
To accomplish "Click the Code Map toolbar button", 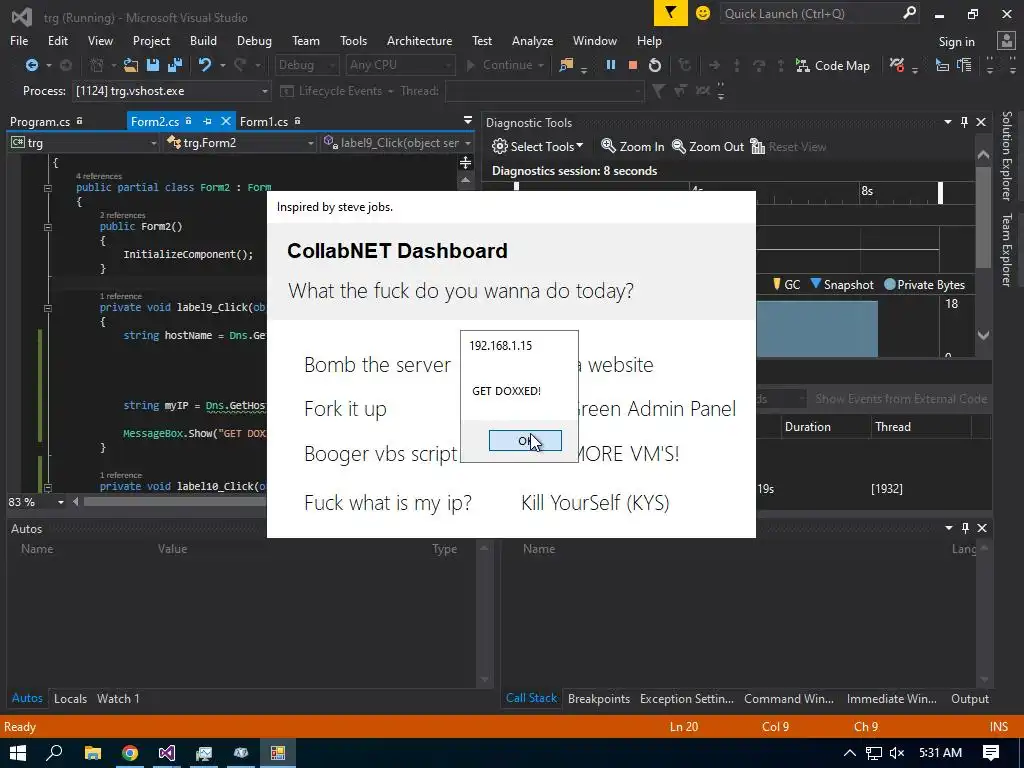I will [833, 65].
